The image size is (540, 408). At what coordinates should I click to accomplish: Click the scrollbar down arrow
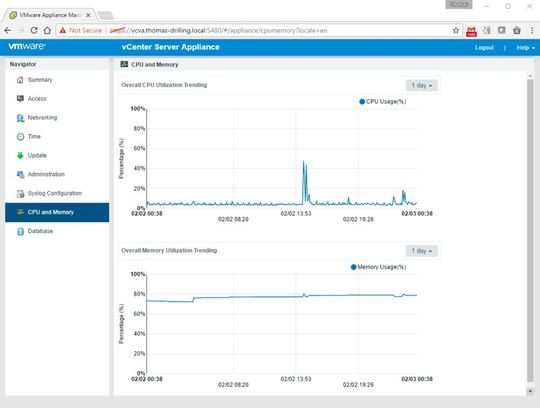530,391
